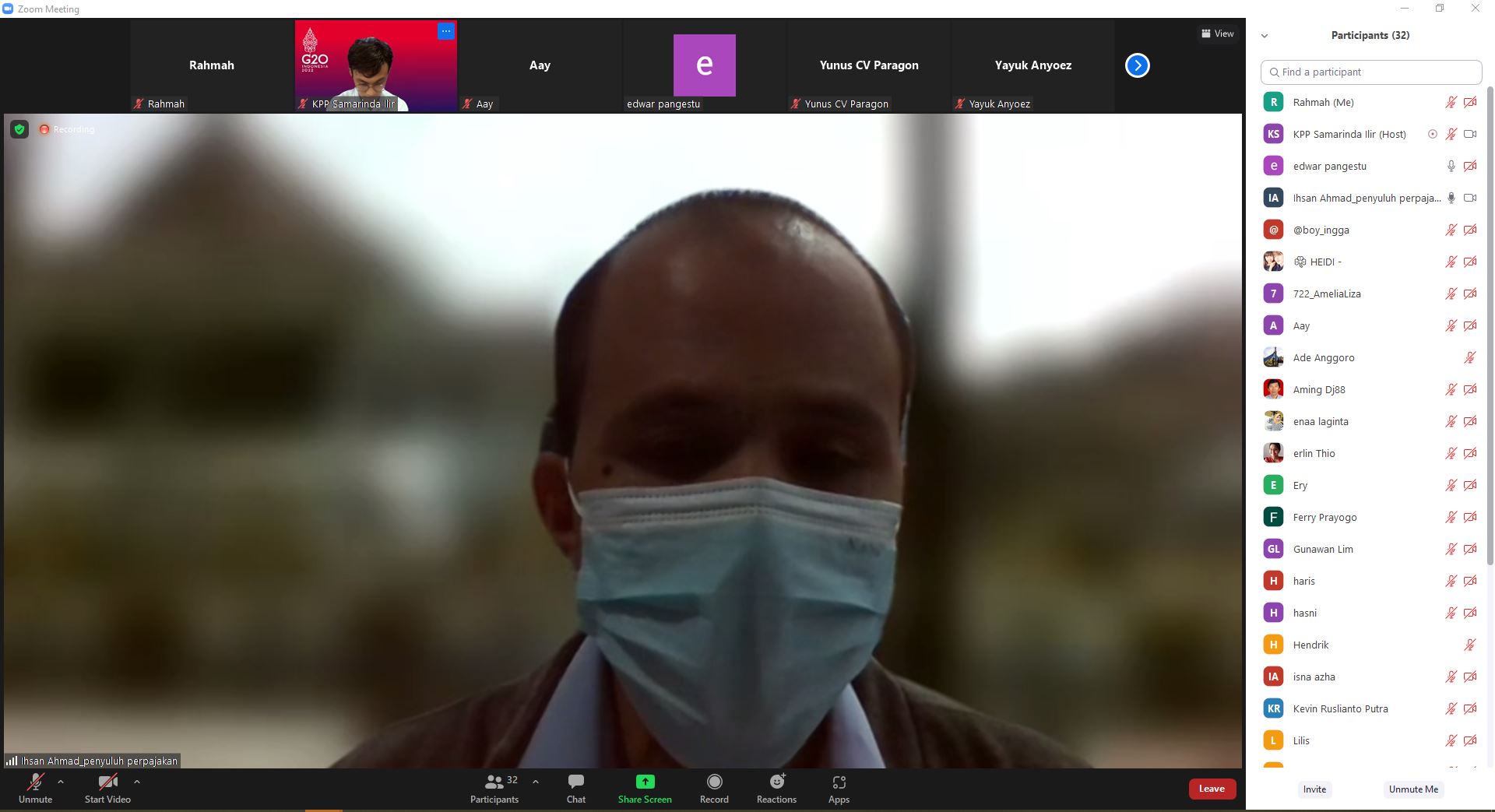Open the Apps panel

[839, 782]
